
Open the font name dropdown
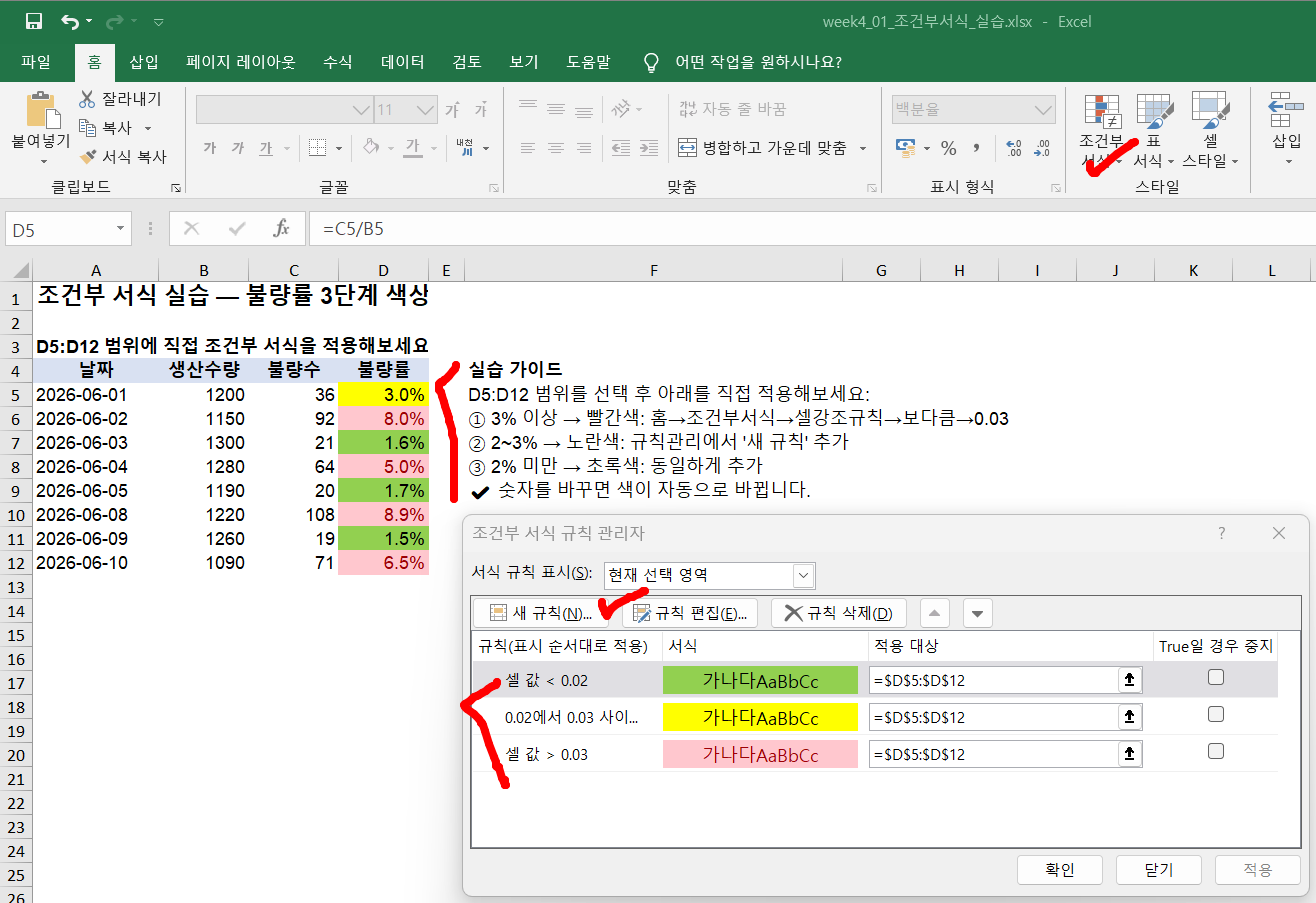[x=361, y=110]
